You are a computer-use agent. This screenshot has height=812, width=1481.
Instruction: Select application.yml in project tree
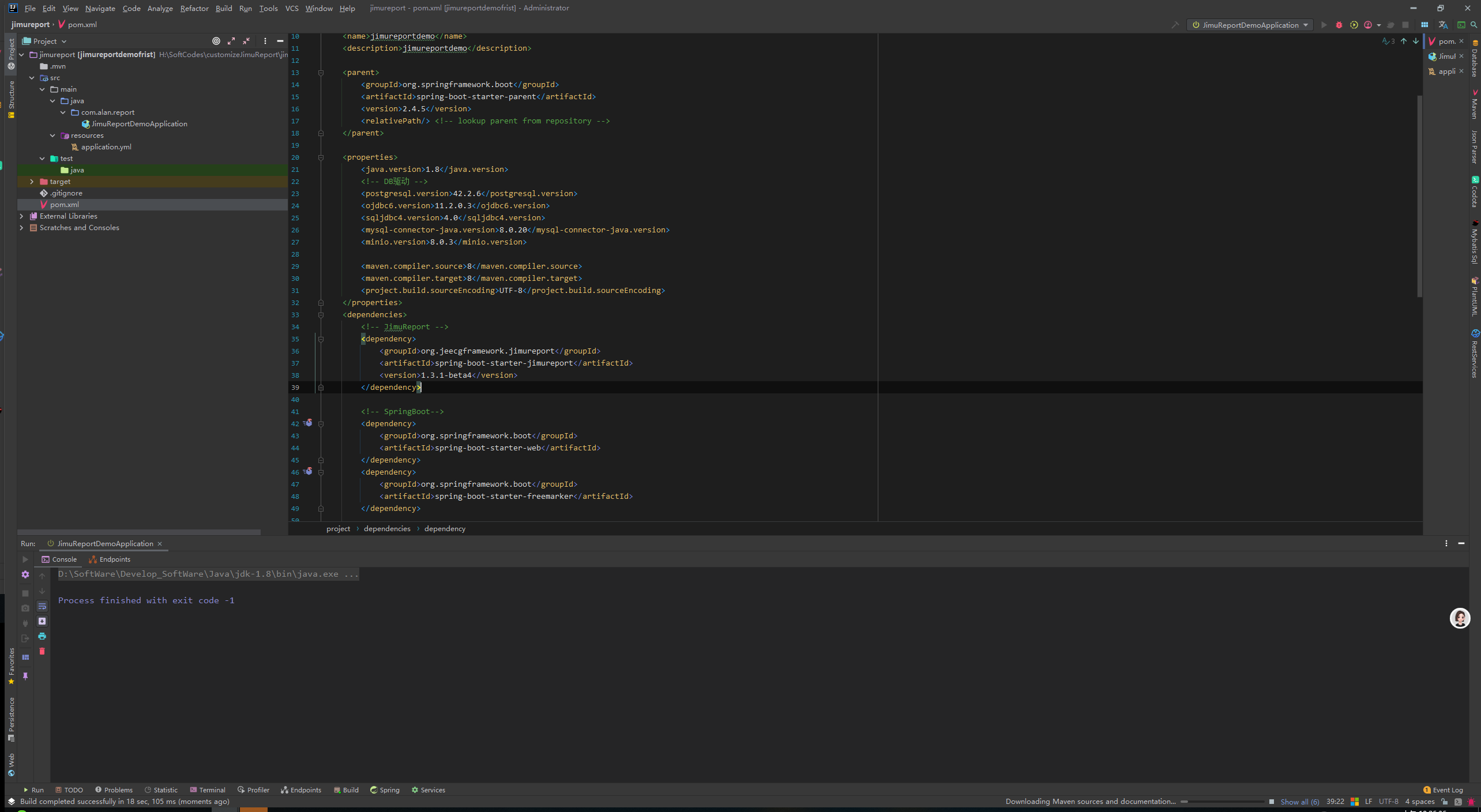[106, 147]
